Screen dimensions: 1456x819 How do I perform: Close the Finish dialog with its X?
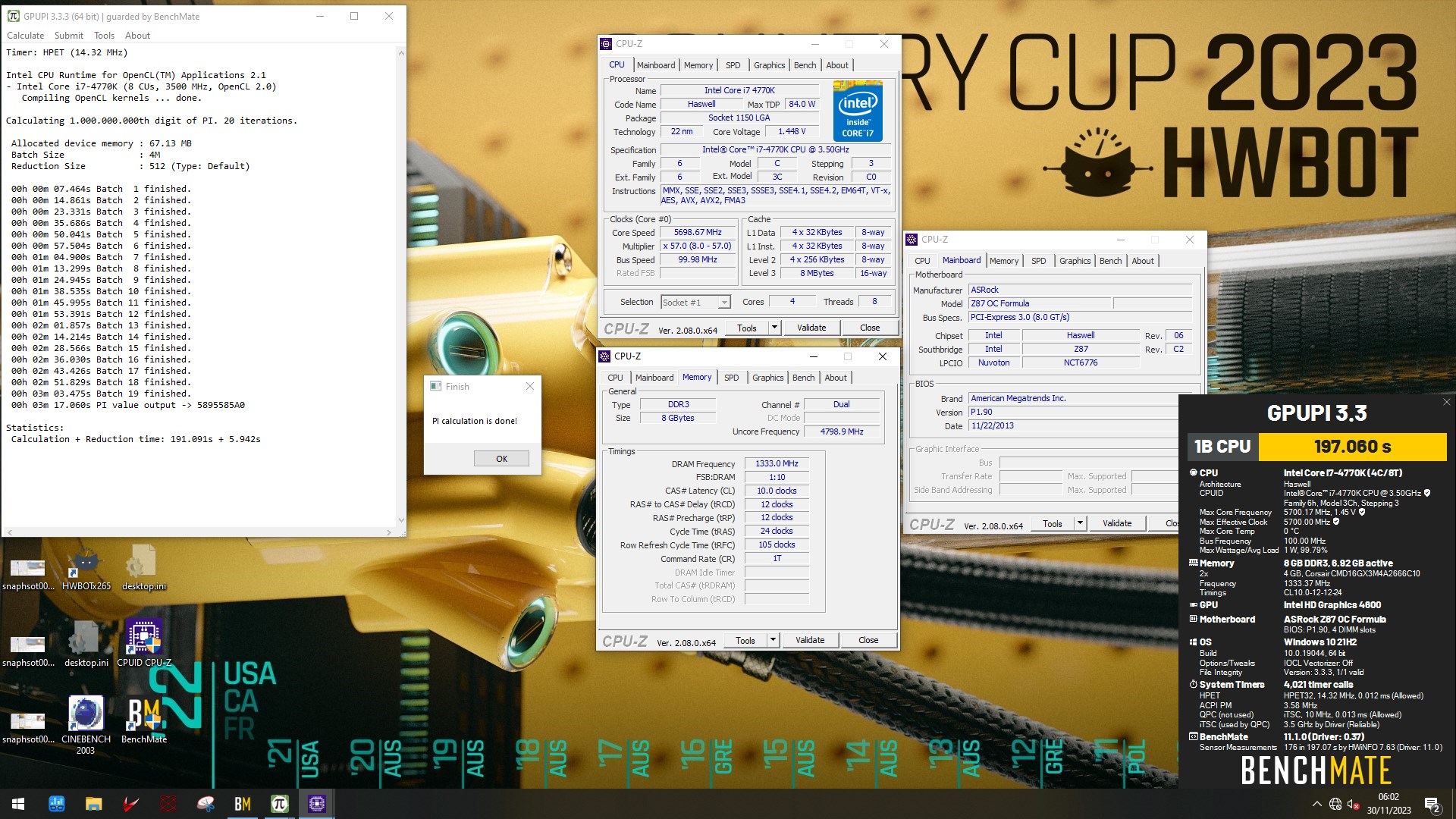(x=530, y=386)
